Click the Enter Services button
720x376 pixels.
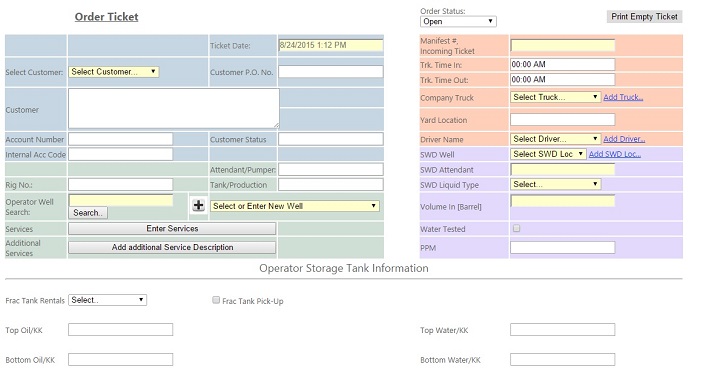click(x=172, y=228)
